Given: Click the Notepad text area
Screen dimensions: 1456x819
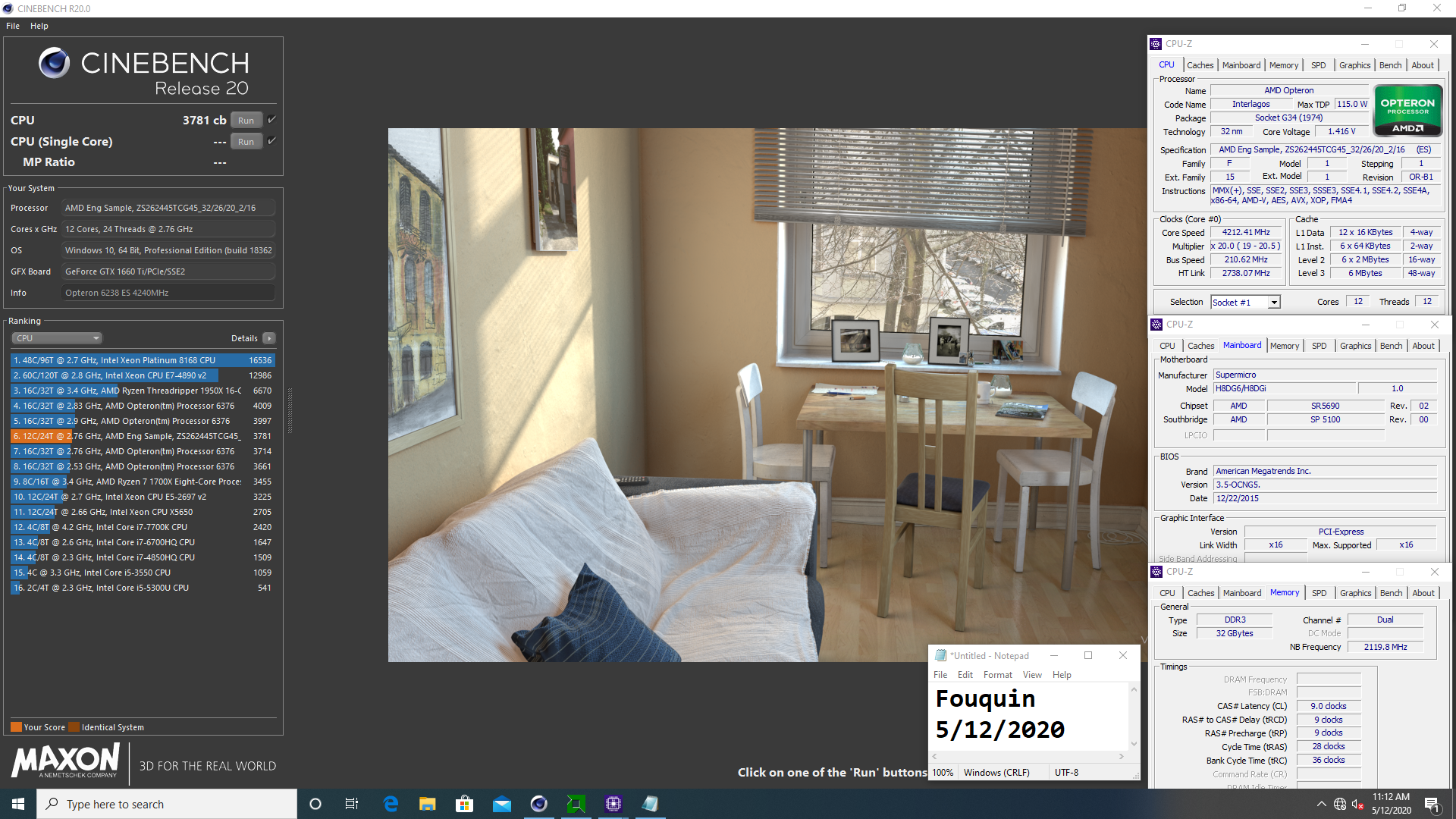Looking at the screenshot, I should click(x=1029, y=716).
